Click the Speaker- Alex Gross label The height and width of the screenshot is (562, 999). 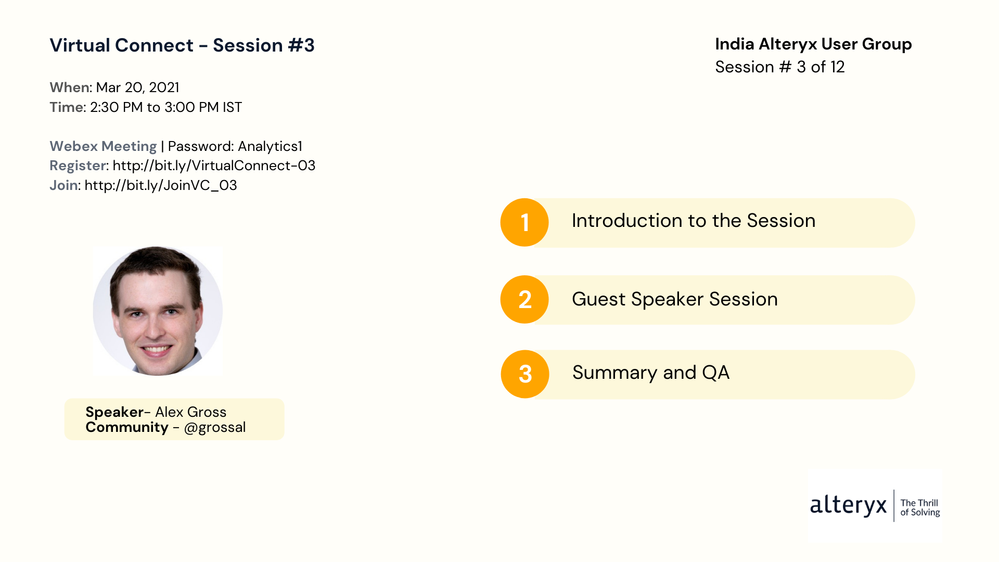(156, 412)
